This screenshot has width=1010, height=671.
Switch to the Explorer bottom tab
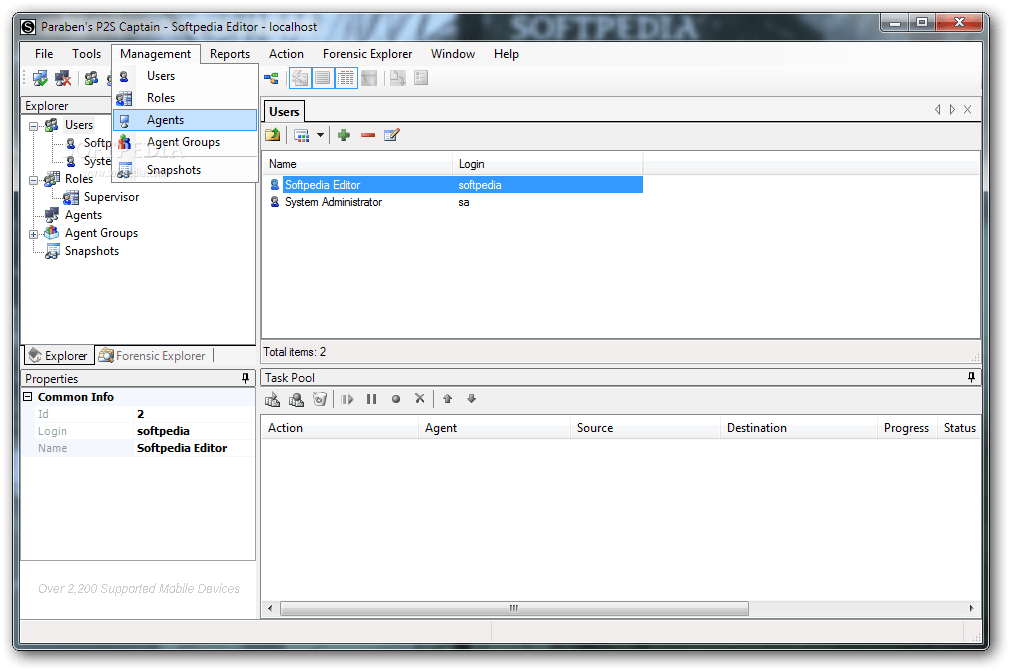59,355
